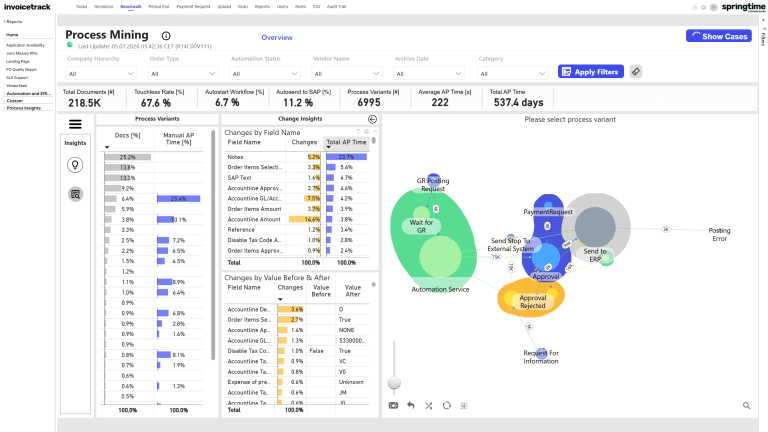This screenshot has height=432, width=768.
Task: Open the Audit Trail menu
Action: pos(336,7)
